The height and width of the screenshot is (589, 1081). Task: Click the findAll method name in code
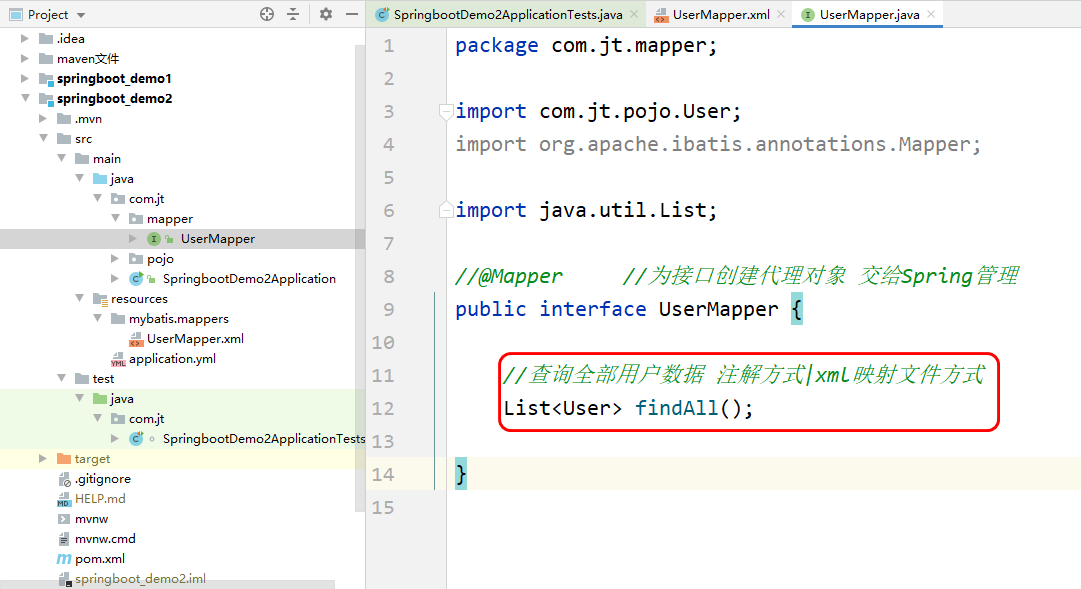click(676, 408)
